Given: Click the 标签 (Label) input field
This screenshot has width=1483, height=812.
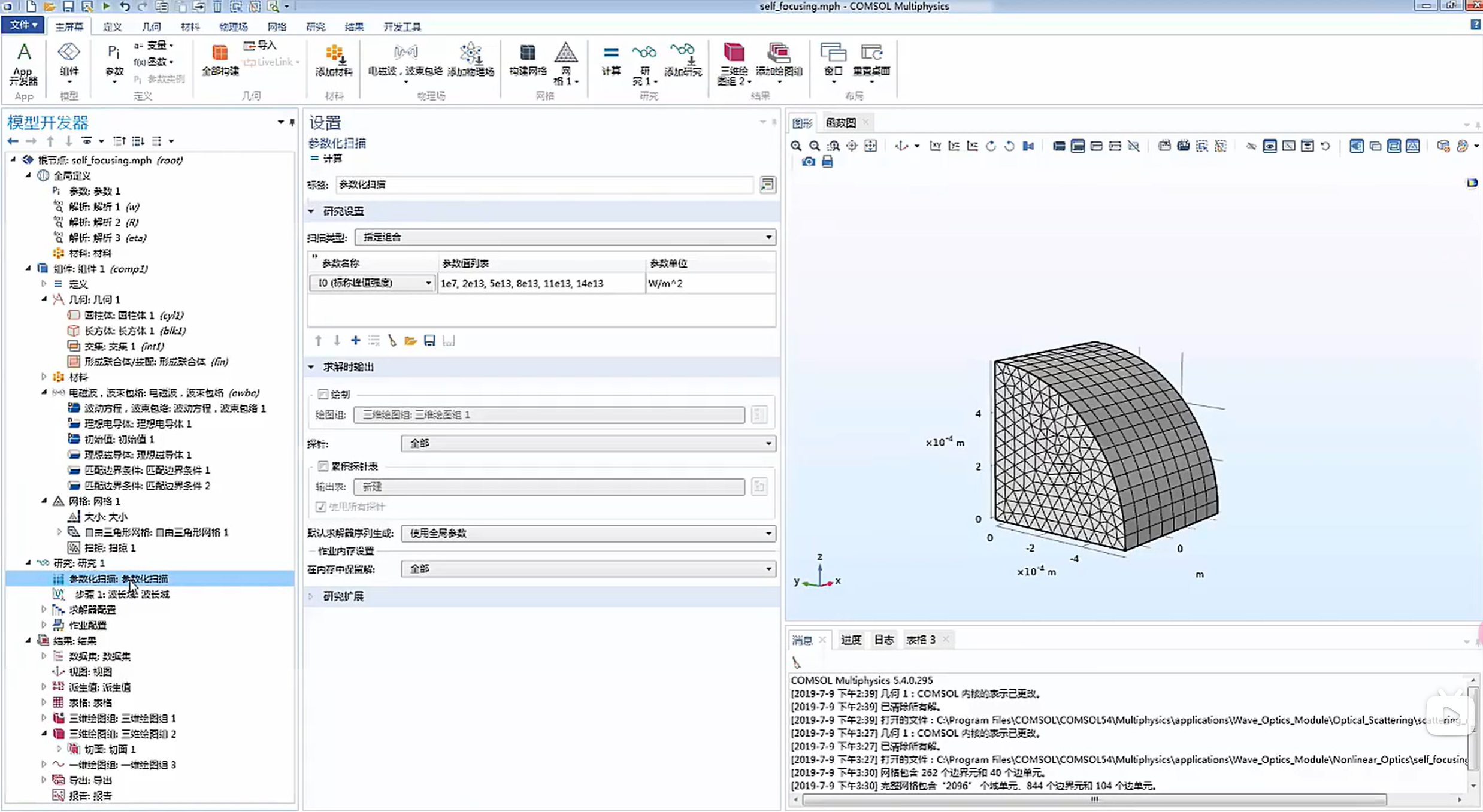Looking at the screenshot, I should [544, 184].
